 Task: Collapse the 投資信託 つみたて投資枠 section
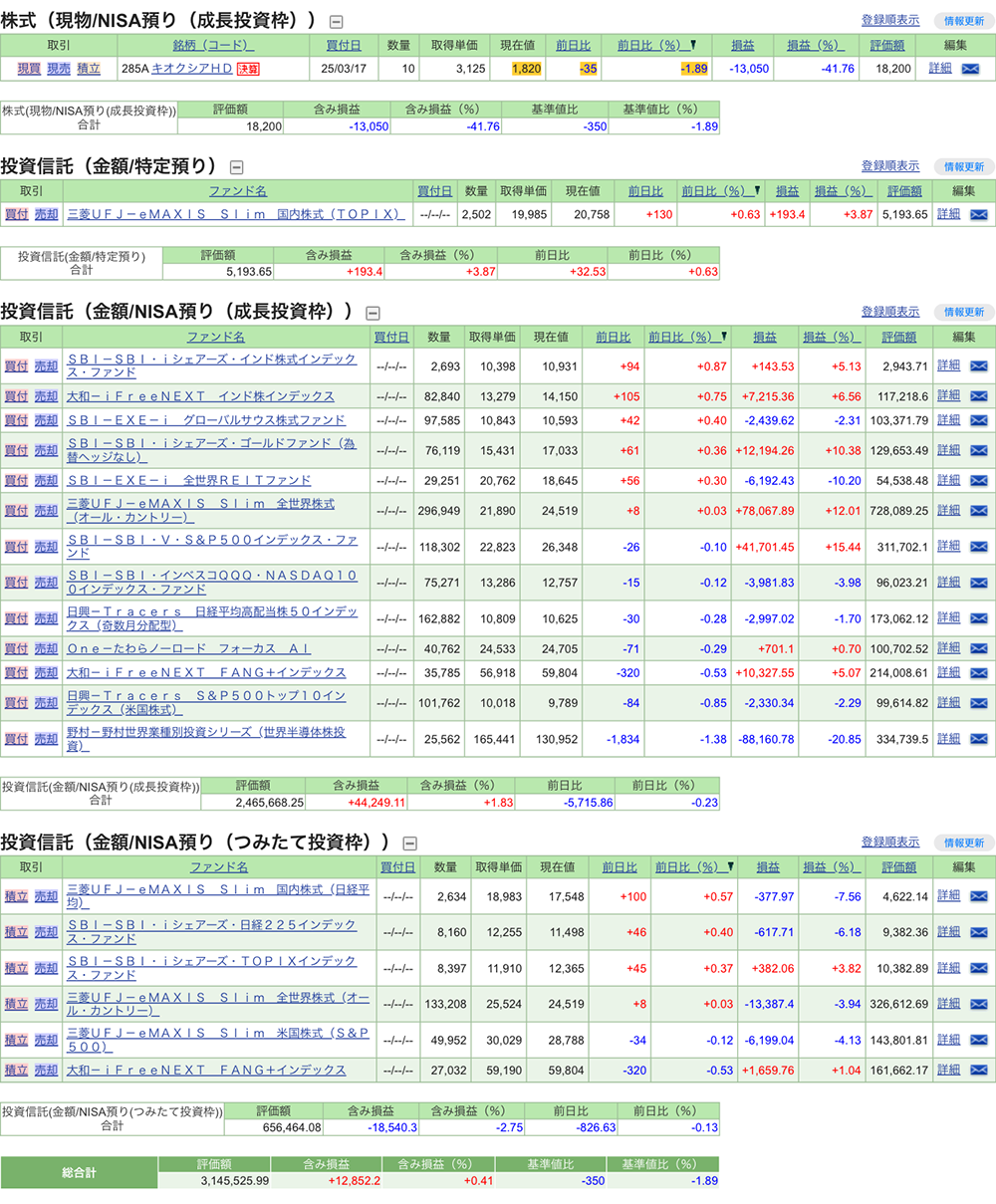tap(409, 843)
